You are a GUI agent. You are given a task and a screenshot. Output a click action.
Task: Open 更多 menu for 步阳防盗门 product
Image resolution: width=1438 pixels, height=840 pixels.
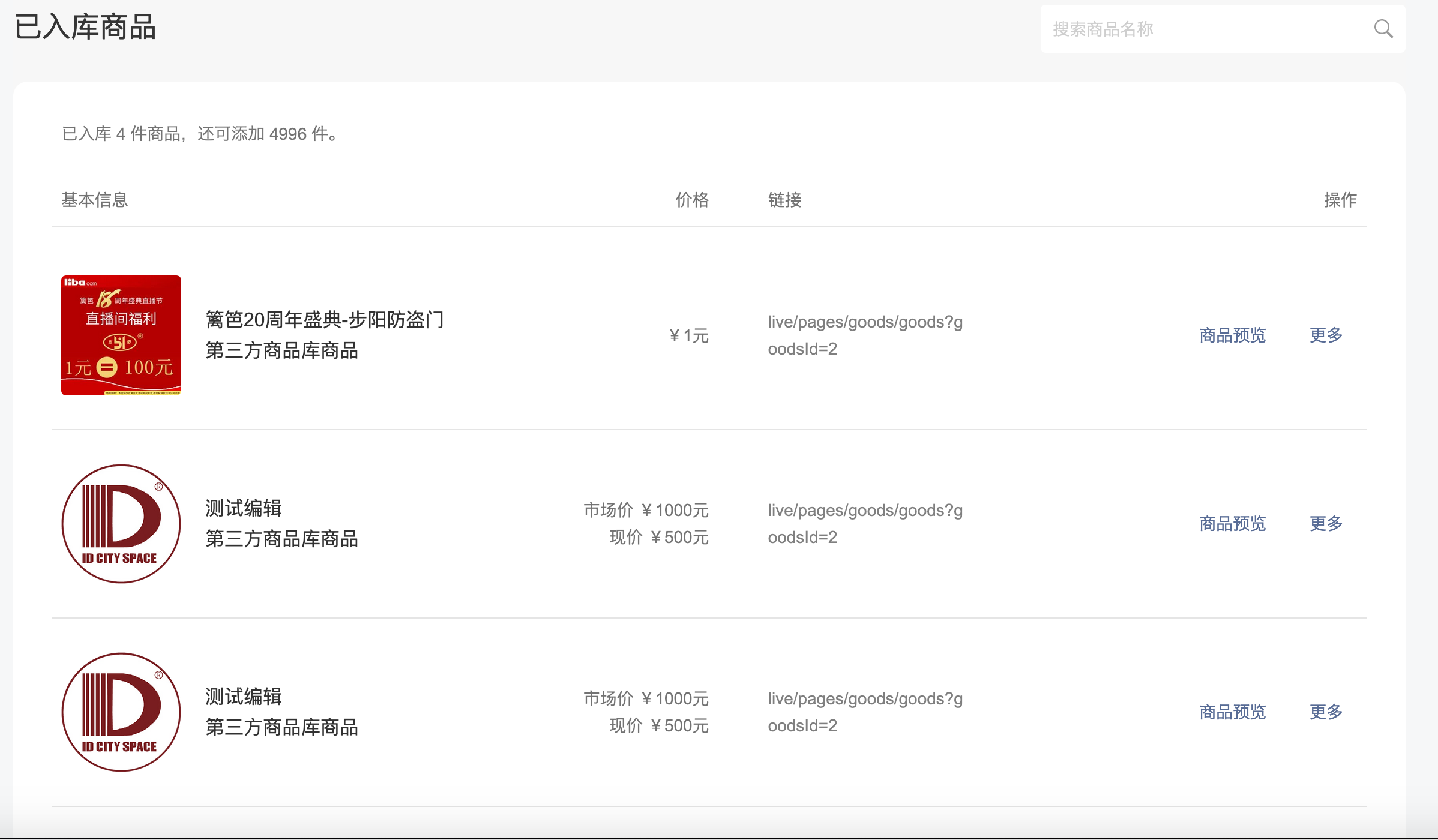pos(1326,335)
